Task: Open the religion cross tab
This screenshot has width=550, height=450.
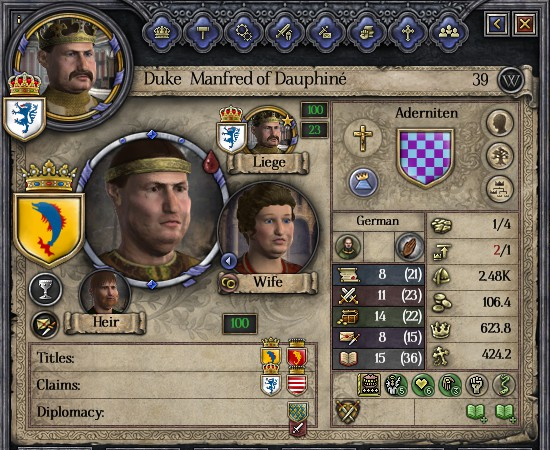Action: (408, 33)
